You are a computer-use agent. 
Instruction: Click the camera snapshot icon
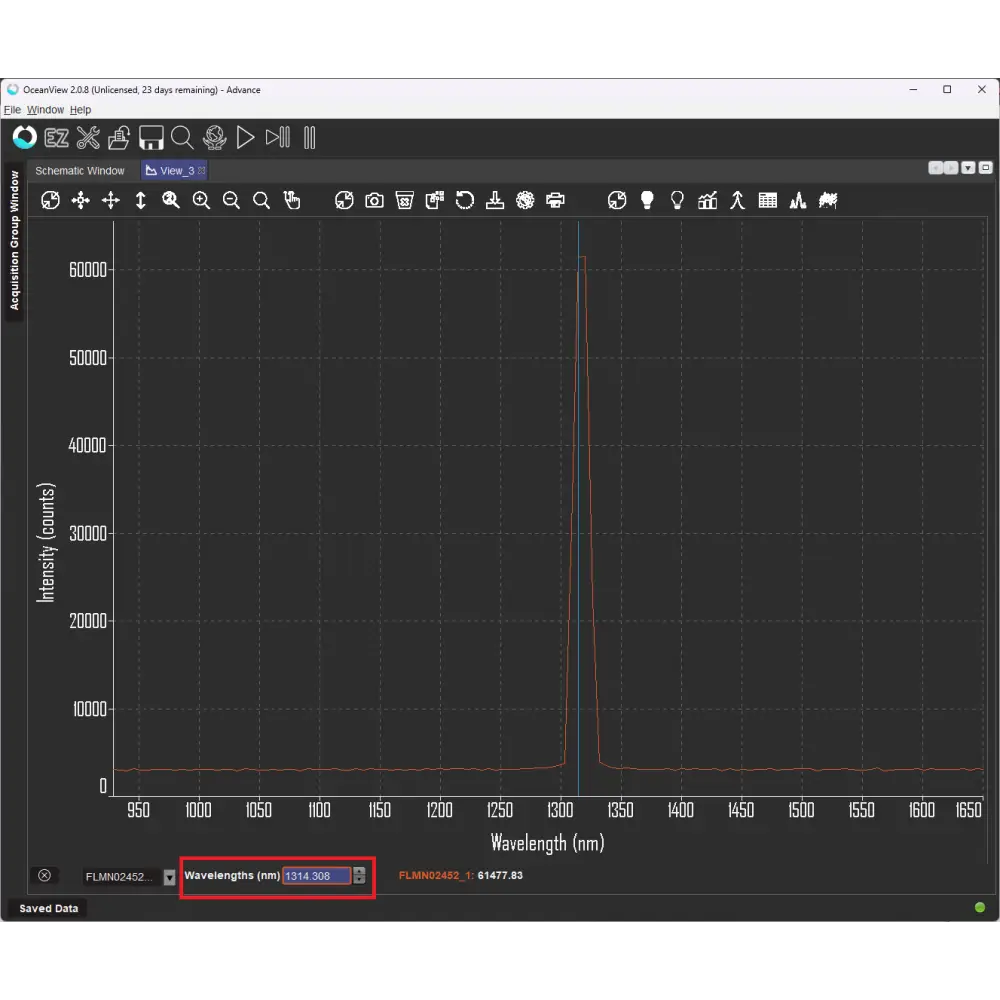pos(374,201)
